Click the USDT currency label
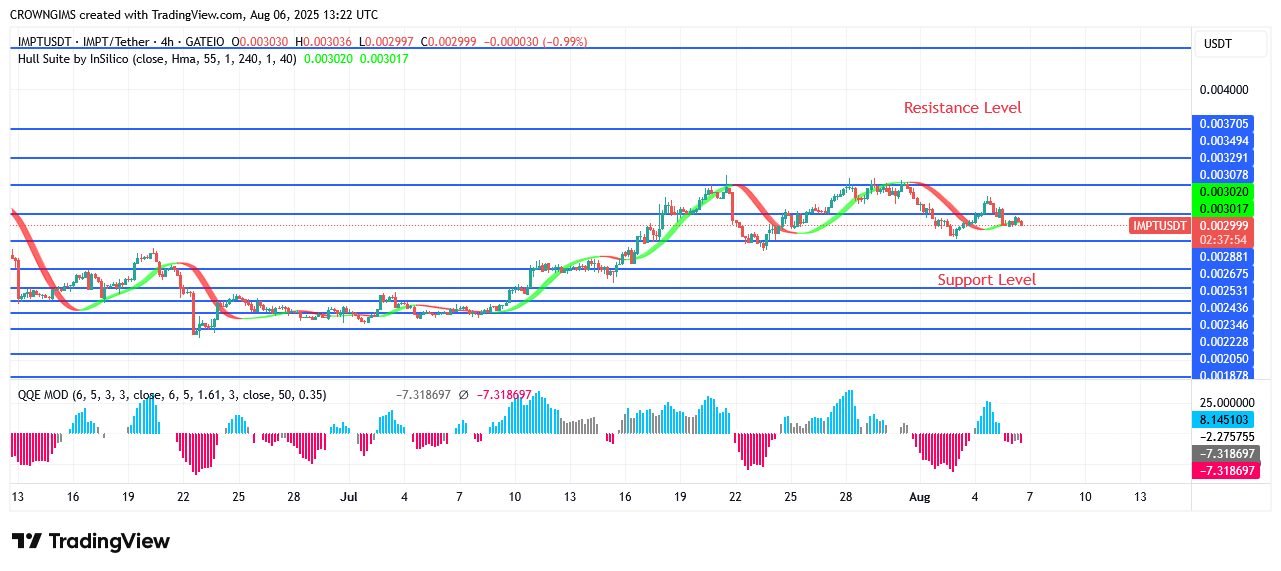 click(x=1218, y=44)
